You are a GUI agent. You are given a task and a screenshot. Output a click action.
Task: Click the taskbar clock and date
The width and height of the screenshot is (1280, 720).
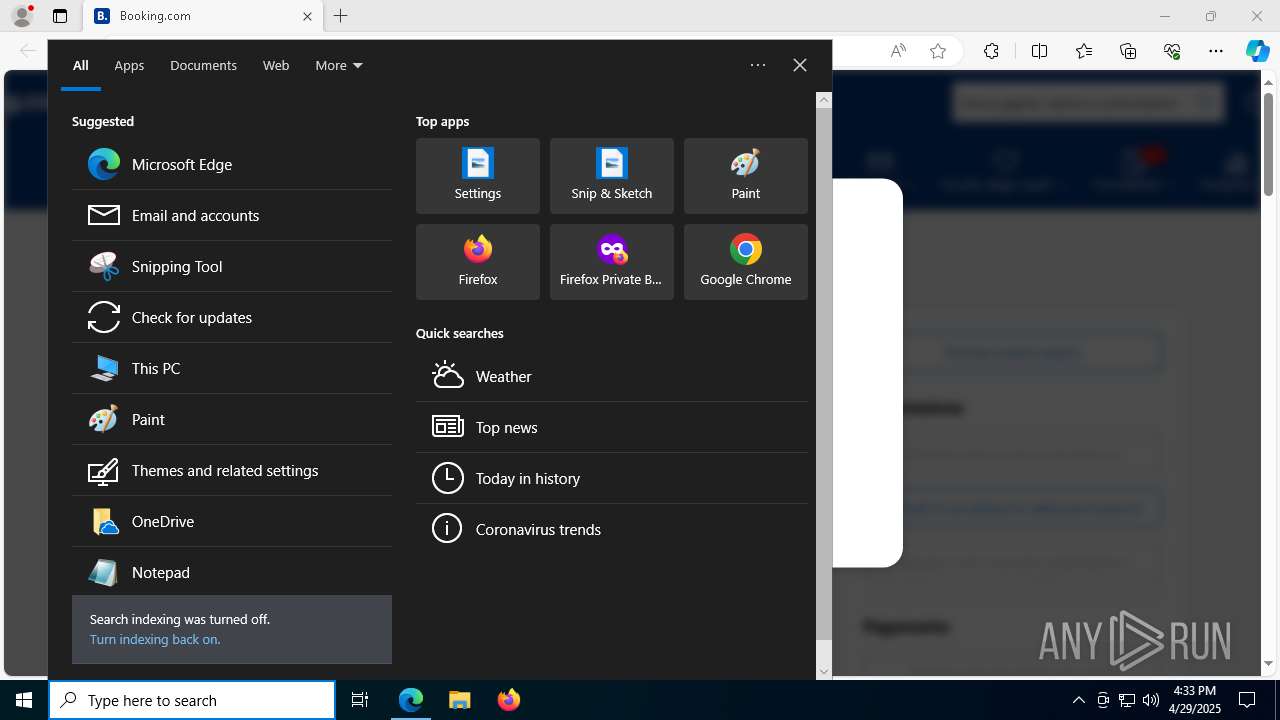[x=1194, y=700]
